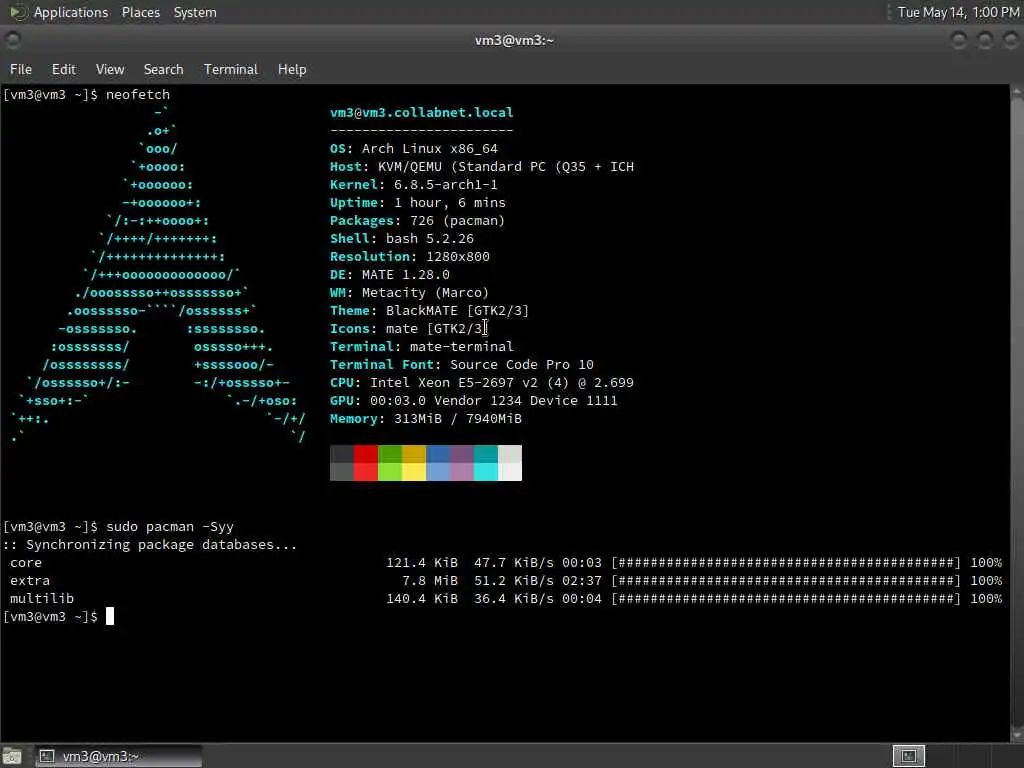Click the terminal vertical scrollbar

[x=1017, y=413]
